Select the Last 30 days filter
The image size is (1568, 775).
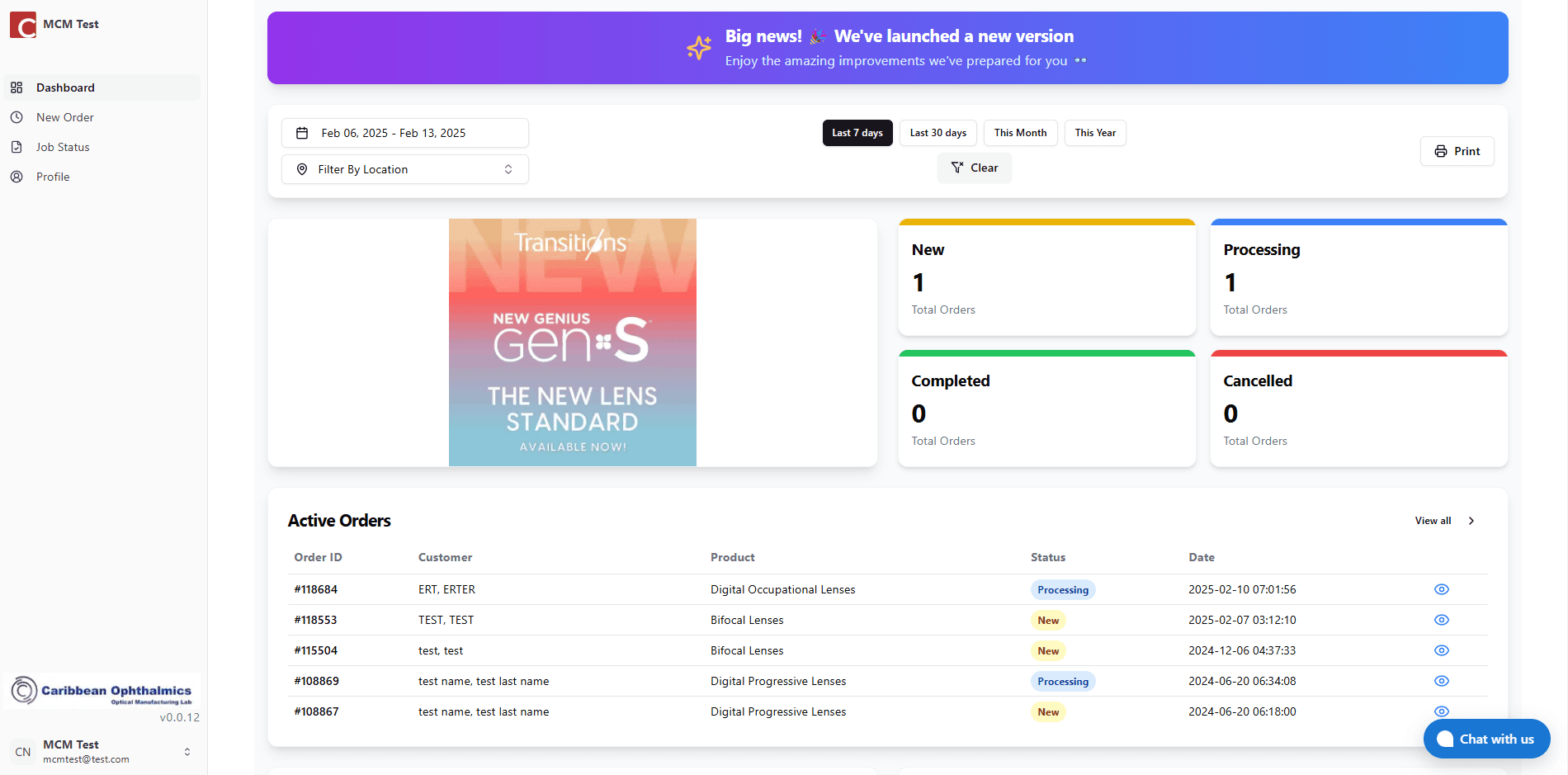tap(937, 133)
